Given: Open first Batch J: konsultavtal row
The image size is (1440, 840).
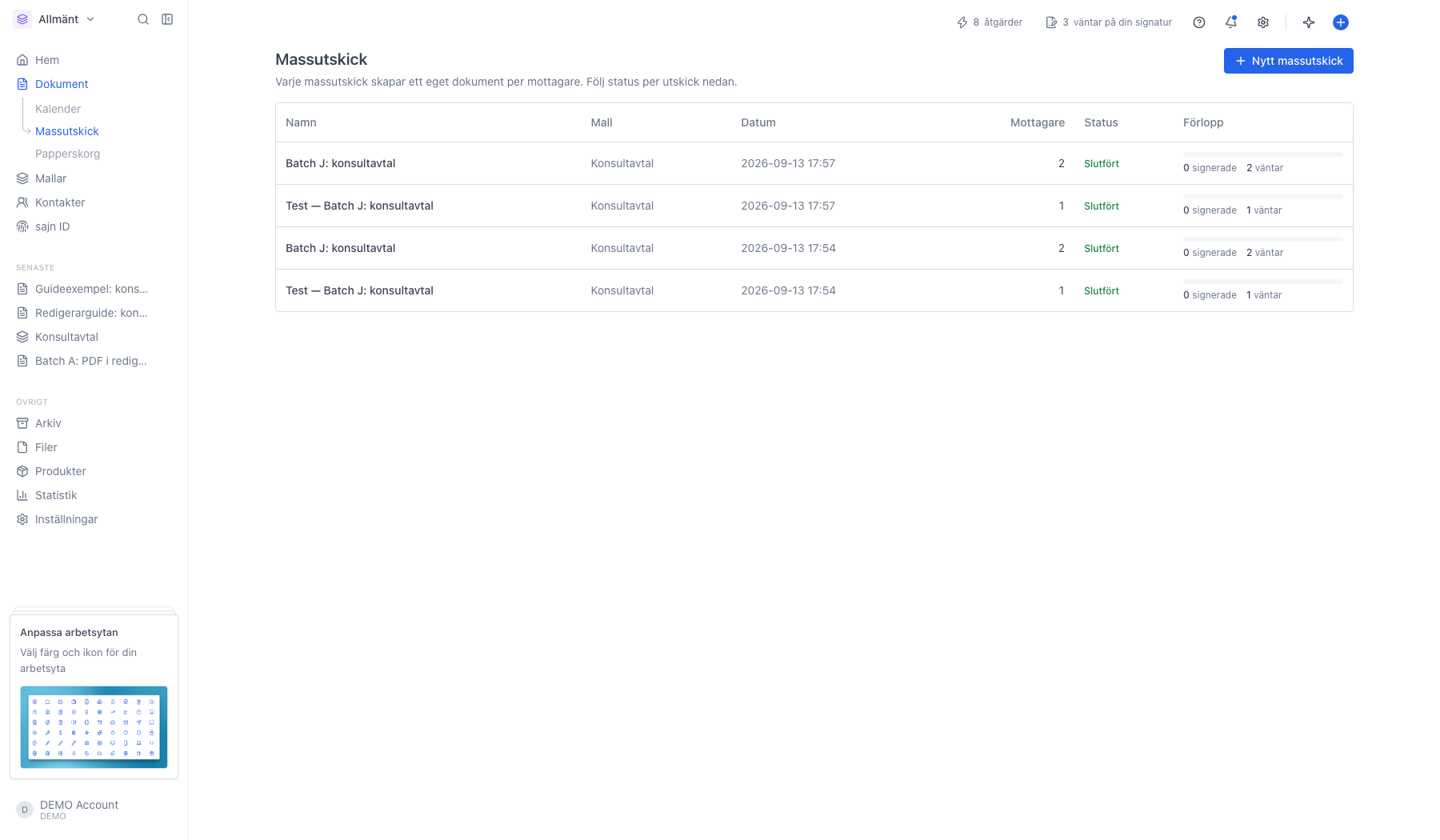Looking at the screenshot, I should [814, 163].
